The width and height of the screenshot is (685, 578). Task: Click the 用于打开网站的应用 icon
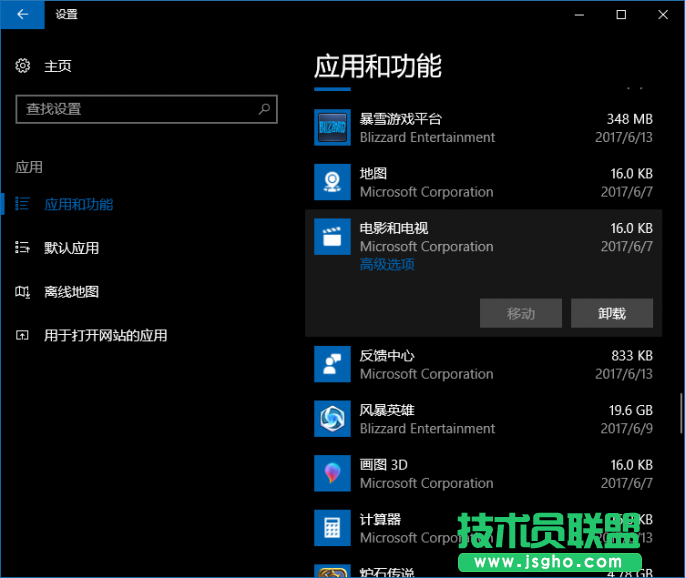coord(22,335)
